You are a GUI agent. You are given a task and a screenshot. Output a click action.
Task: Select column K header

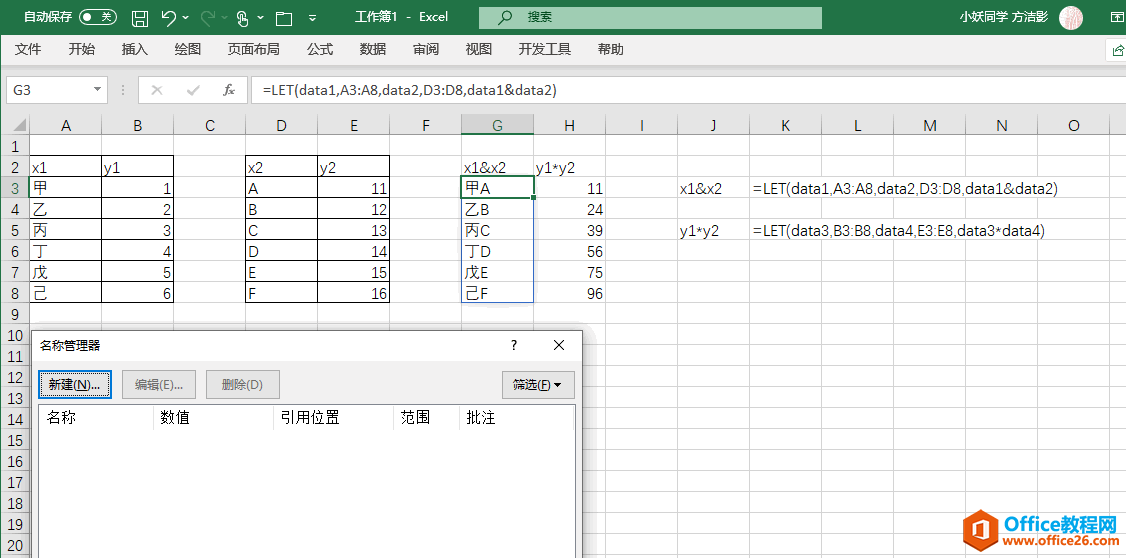click(x=785, y=126)
